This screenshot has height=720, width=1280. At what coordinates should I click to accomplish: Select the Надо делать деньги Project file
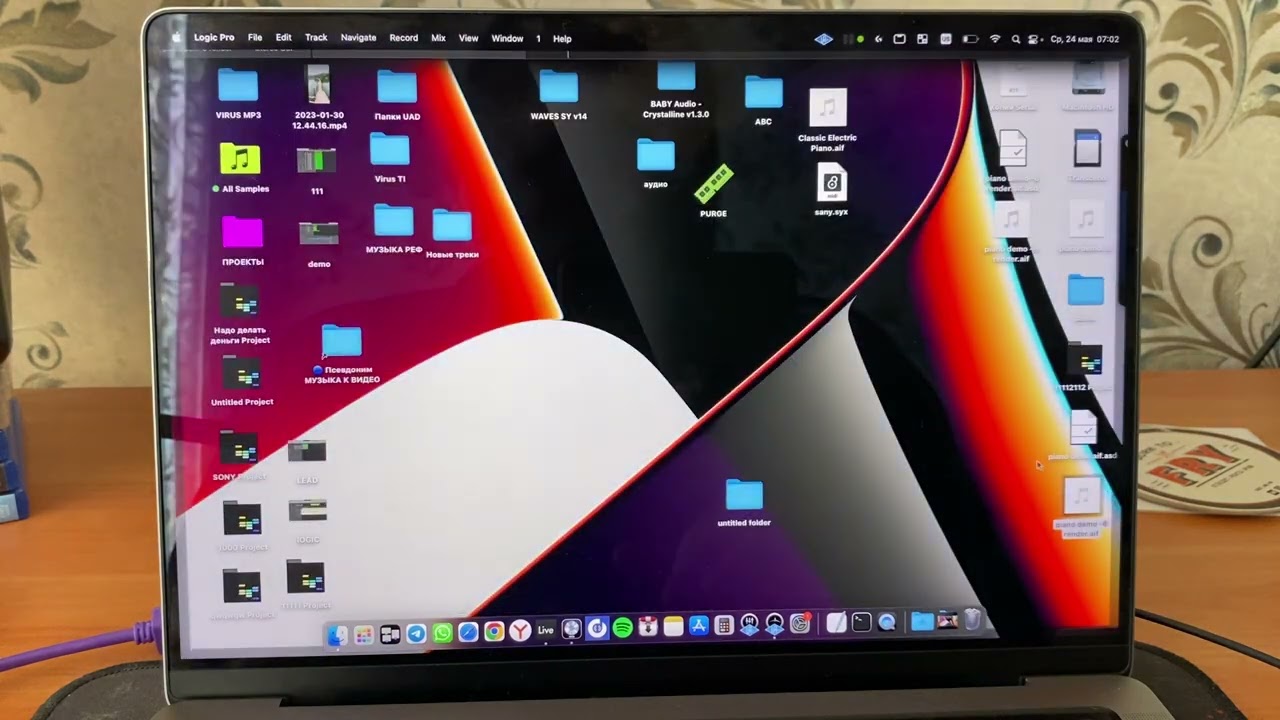point(240,313)
